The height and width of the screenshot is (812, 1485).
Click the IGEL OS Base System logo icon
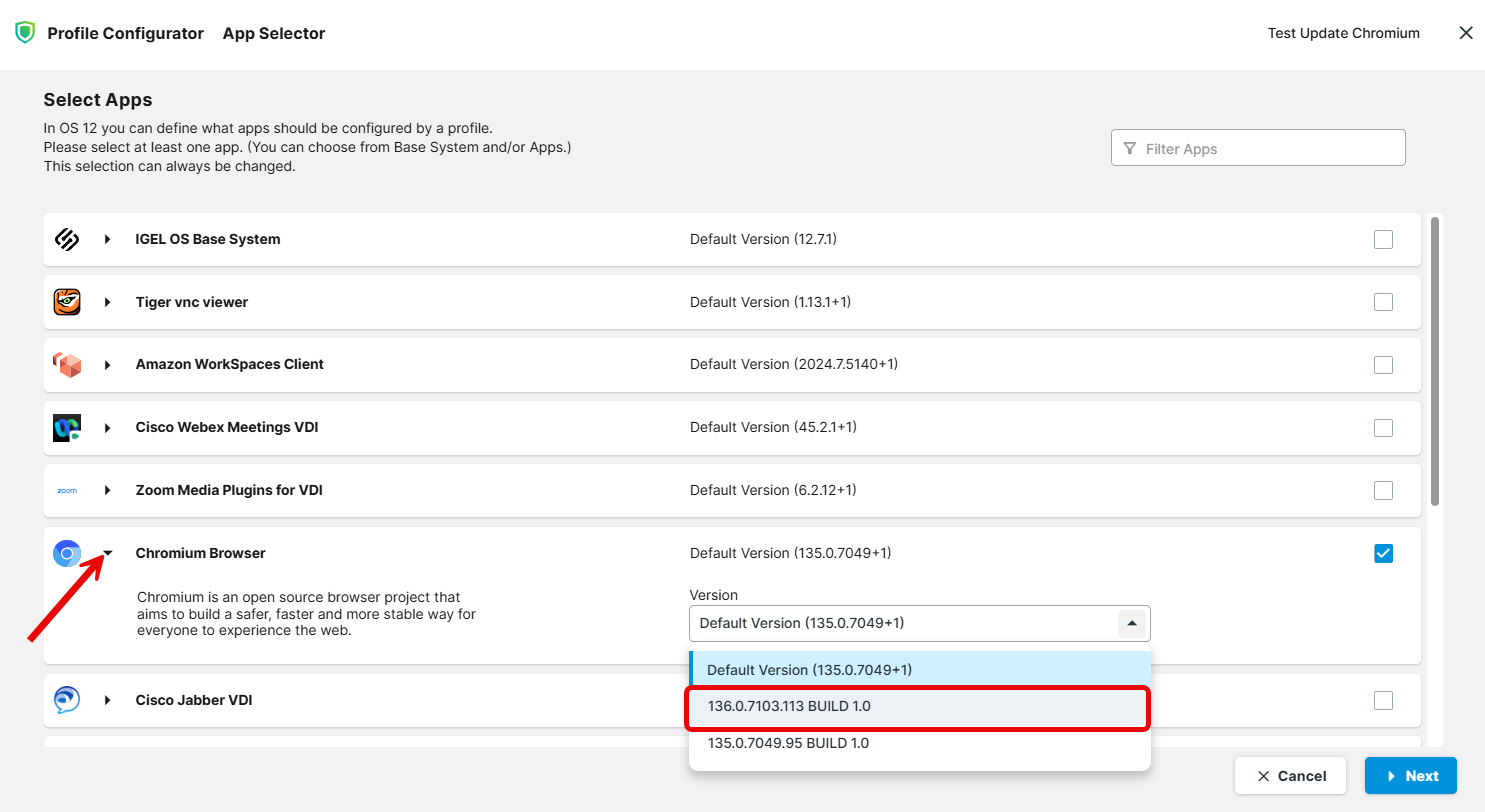pos(67,239)
